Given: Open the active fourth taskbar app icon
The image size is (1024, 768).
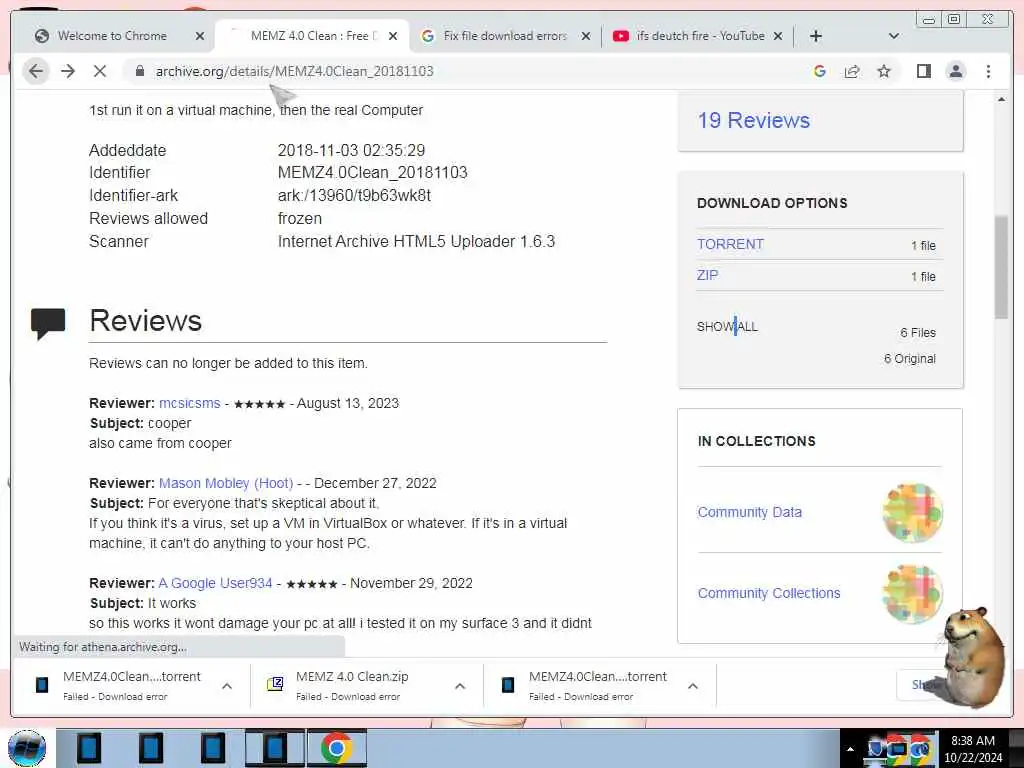Looking at the screenshot, I should click(275, 748).
